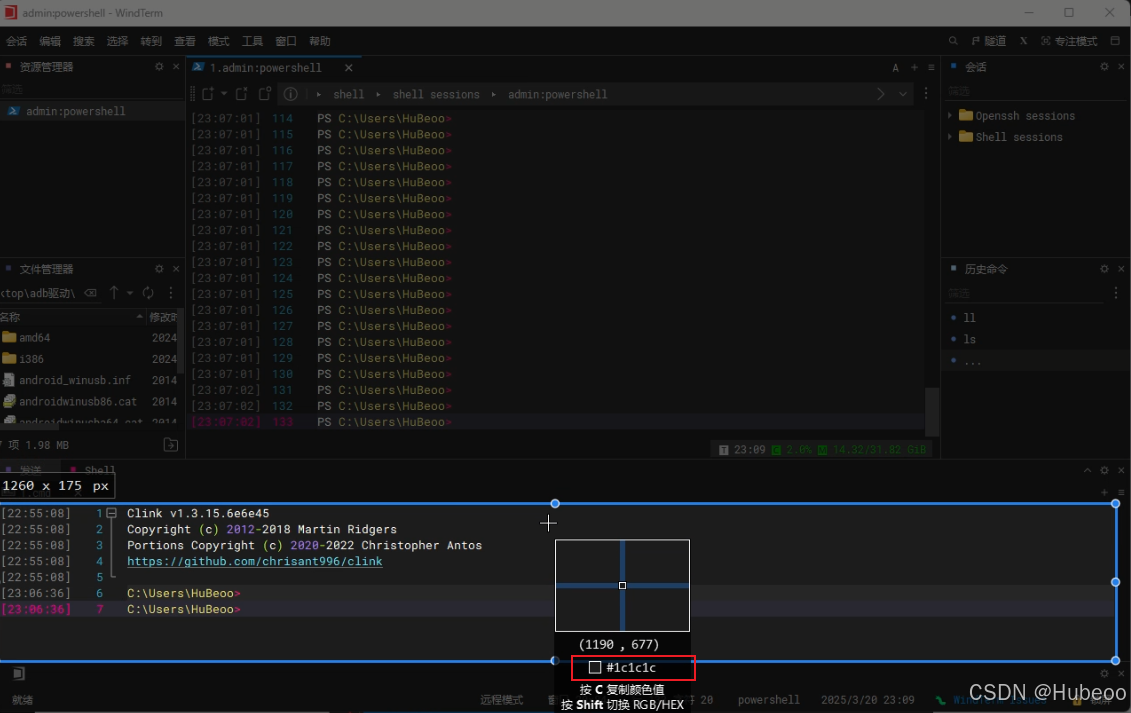Screen dimensions: 1131x713
Task: Close the 资源管理器 panel
Action: [176, 66]
